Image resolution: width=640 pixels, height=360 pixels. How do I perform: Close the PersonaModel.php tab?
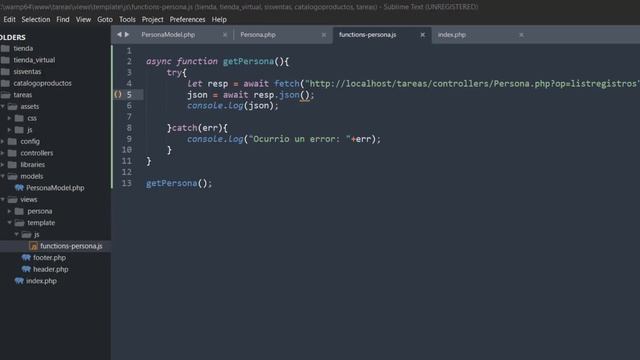click(225, 35)
